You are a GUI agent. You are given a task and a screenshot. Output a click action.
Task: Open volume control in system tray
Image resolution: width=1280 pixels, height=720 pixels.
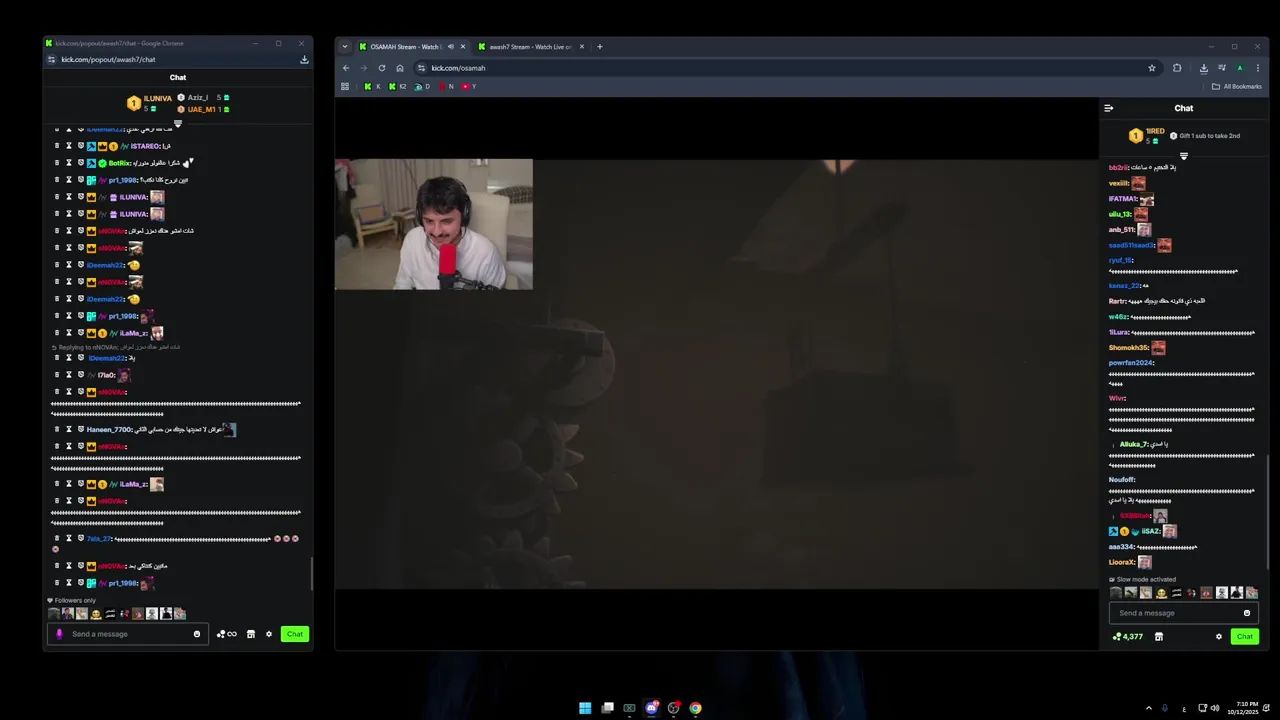(x=1215, y=708)
